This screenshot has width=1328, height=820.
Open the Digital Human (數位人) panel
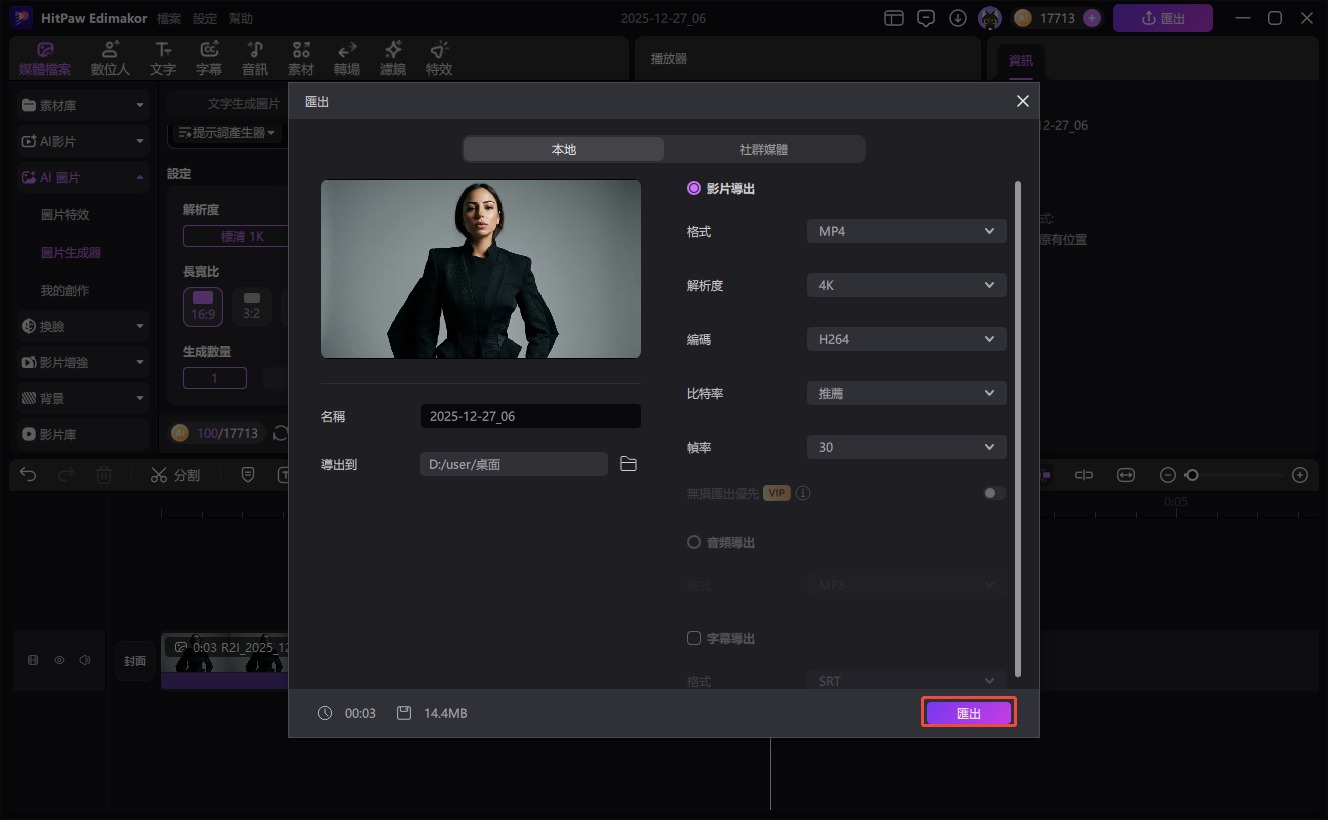pos(110,59)
